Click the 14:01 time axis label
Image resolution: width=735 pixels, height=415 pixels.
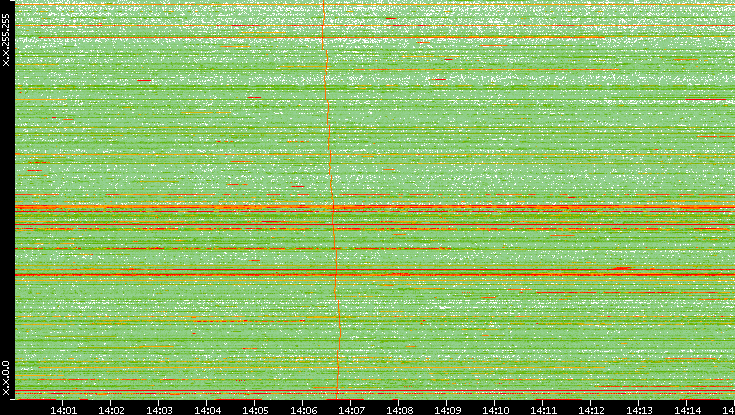pos(63,410)
